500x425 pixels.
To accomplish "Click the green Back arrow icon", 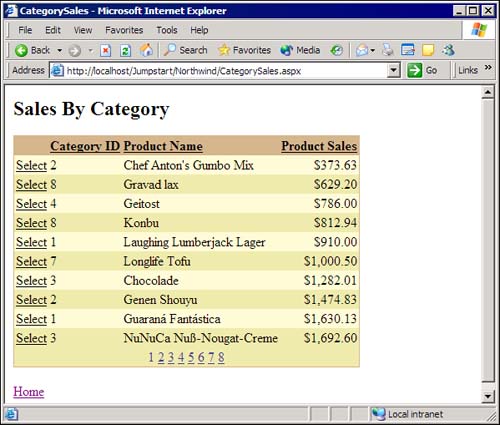I will click(21, 51).
